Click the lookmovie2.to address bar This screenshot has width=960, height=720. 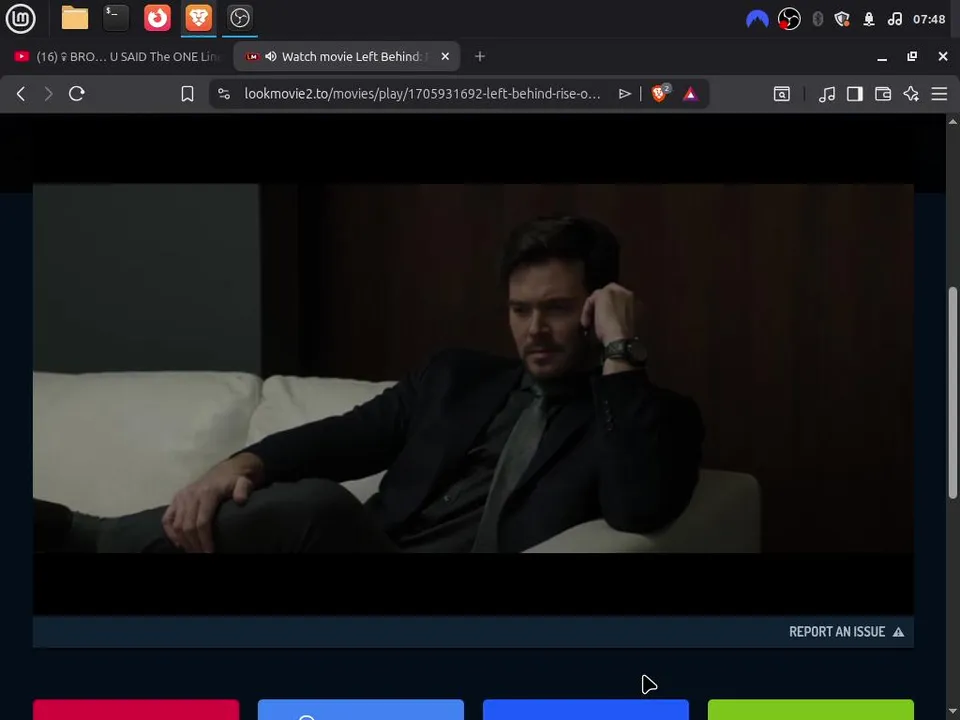click(422, 94)
